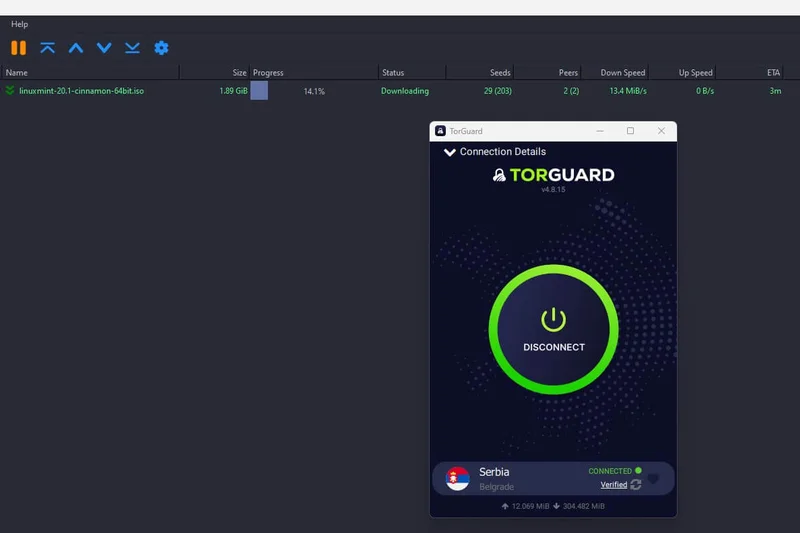Click the Belgrade city label
Screen dimensions: 800x533
pos(496,487)
